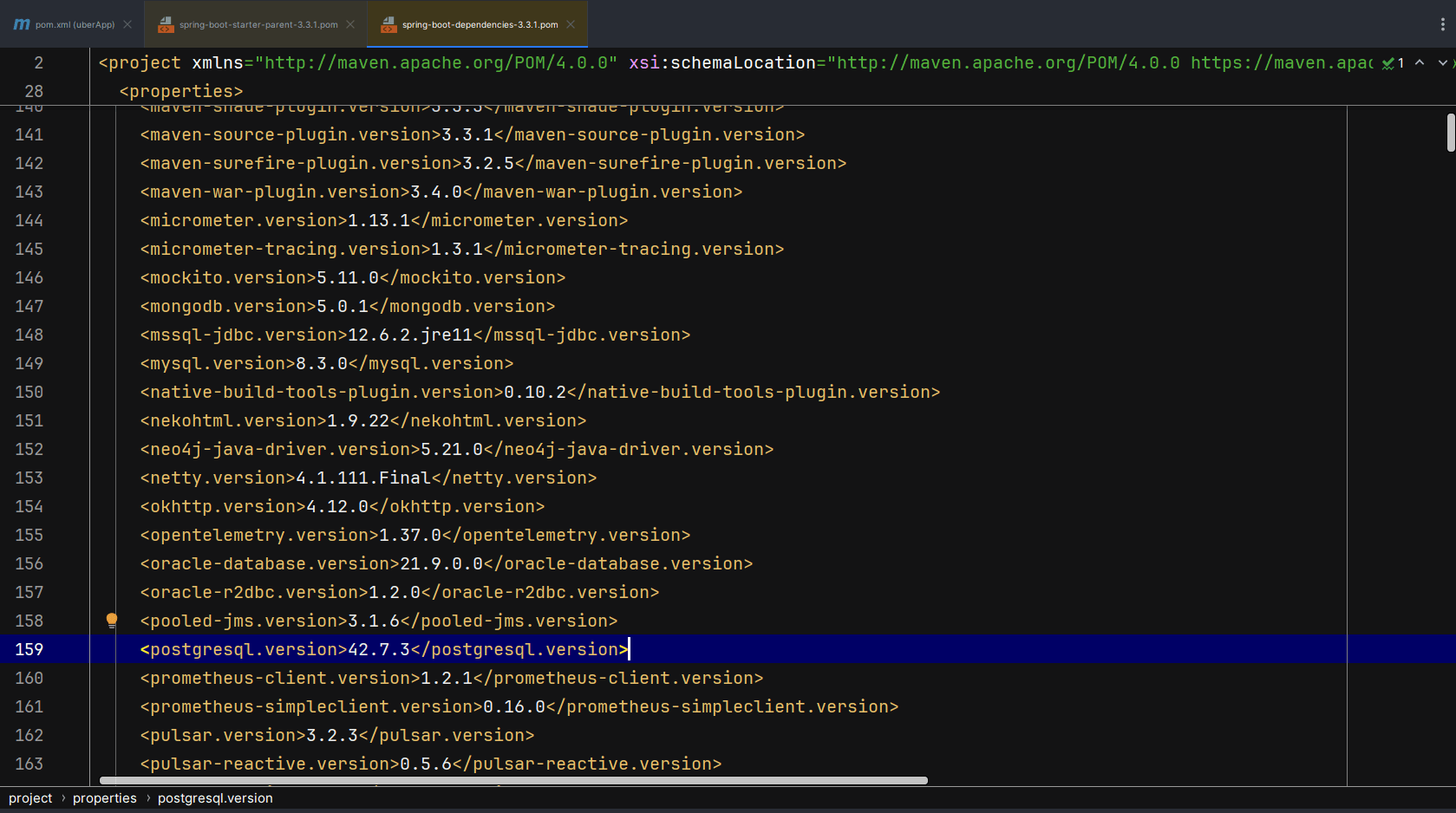Click the 'properties' breadcrumb
This screenshot has height=813, width=1456.
[x=105, y=798]
